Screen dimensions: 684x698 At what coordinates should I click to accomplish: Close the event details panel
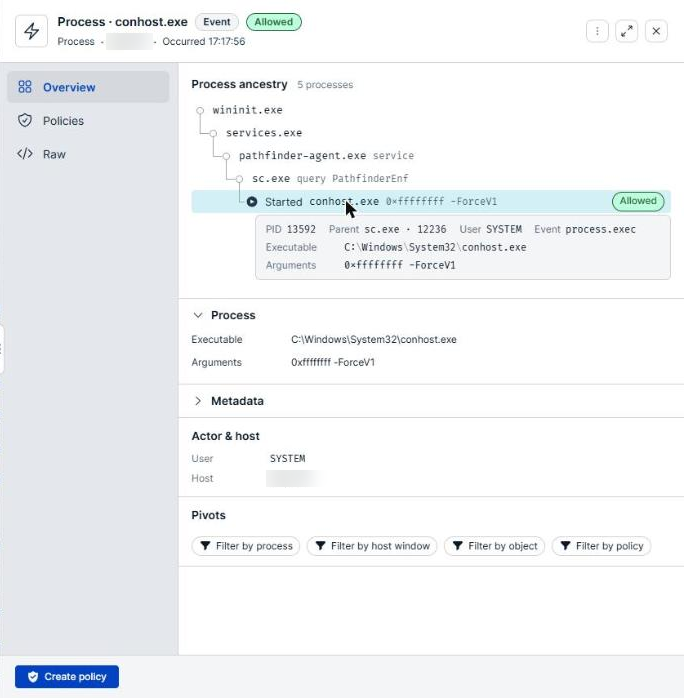coord(656,31)
